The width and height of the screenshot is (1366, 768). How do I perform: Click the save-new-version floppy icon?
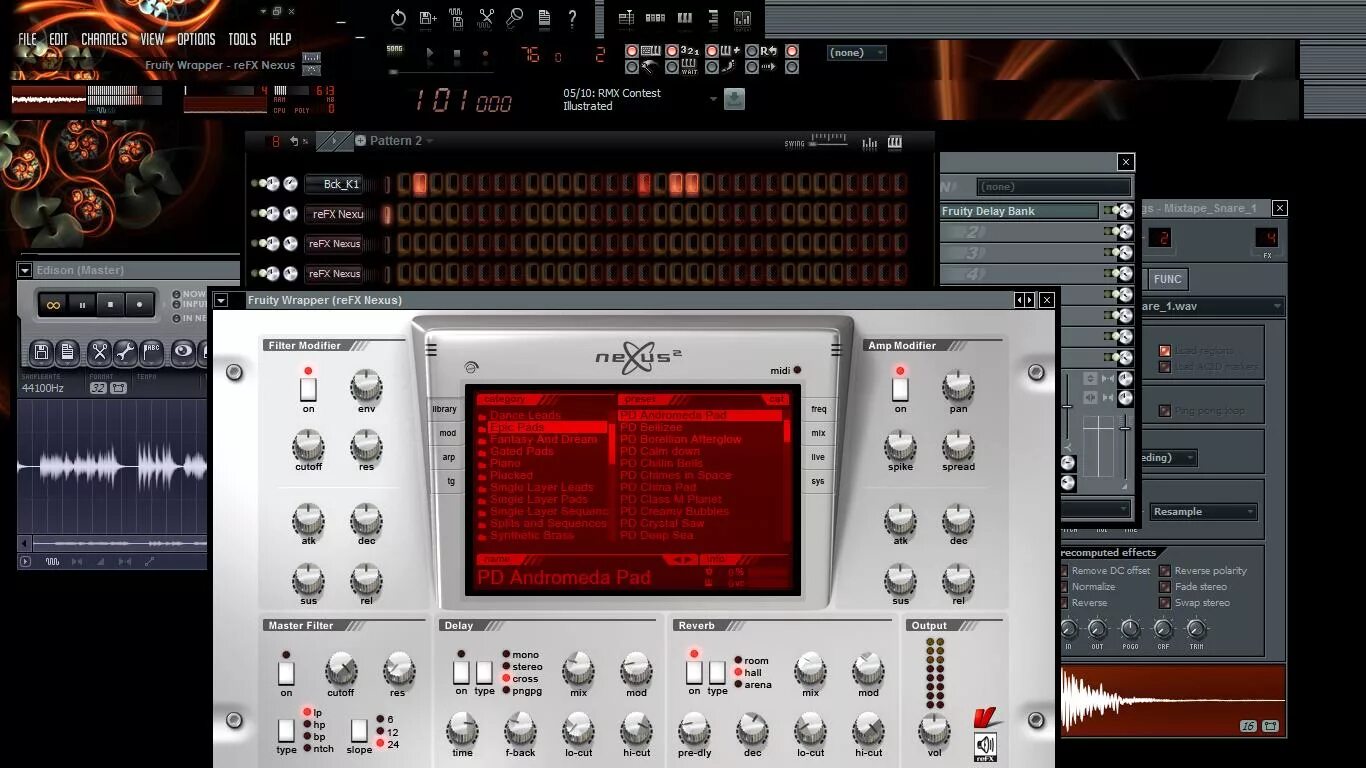click(428, 18)
